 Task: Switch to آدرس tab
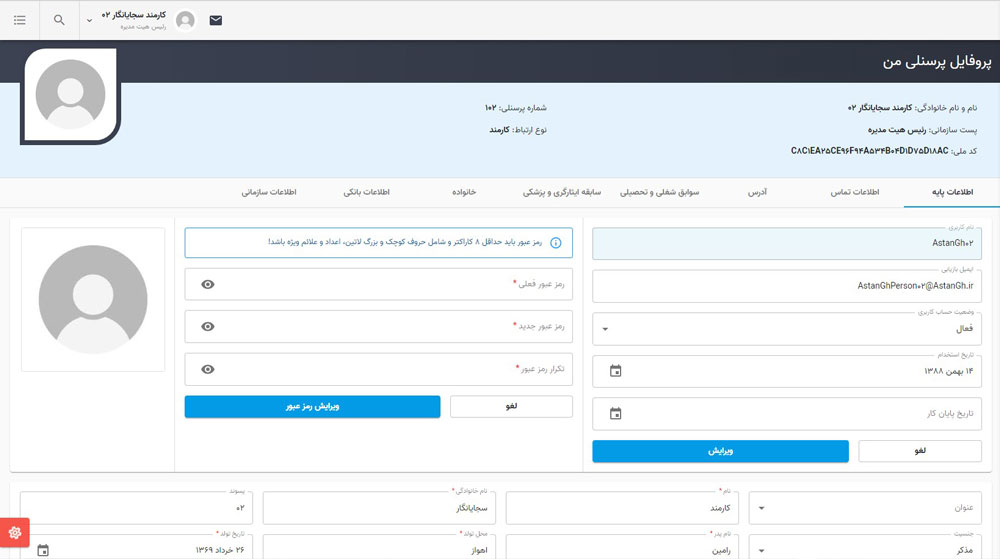[x=758, y=192]
